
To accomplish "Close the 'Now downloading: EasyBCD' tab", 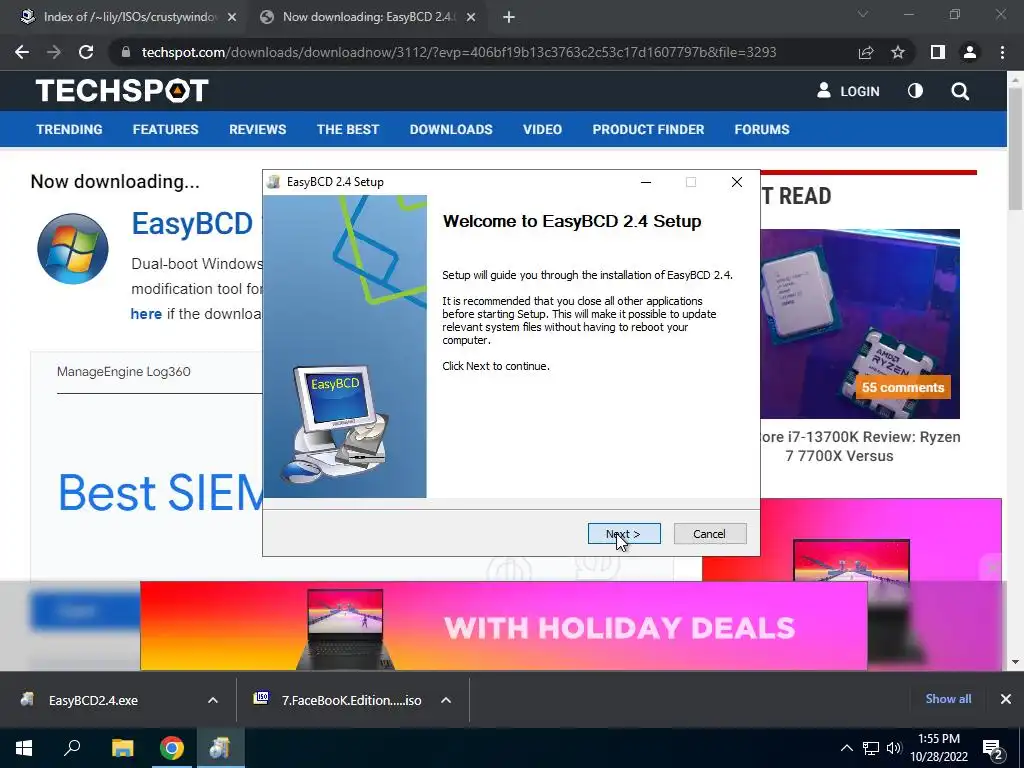I will pos(471,17).
